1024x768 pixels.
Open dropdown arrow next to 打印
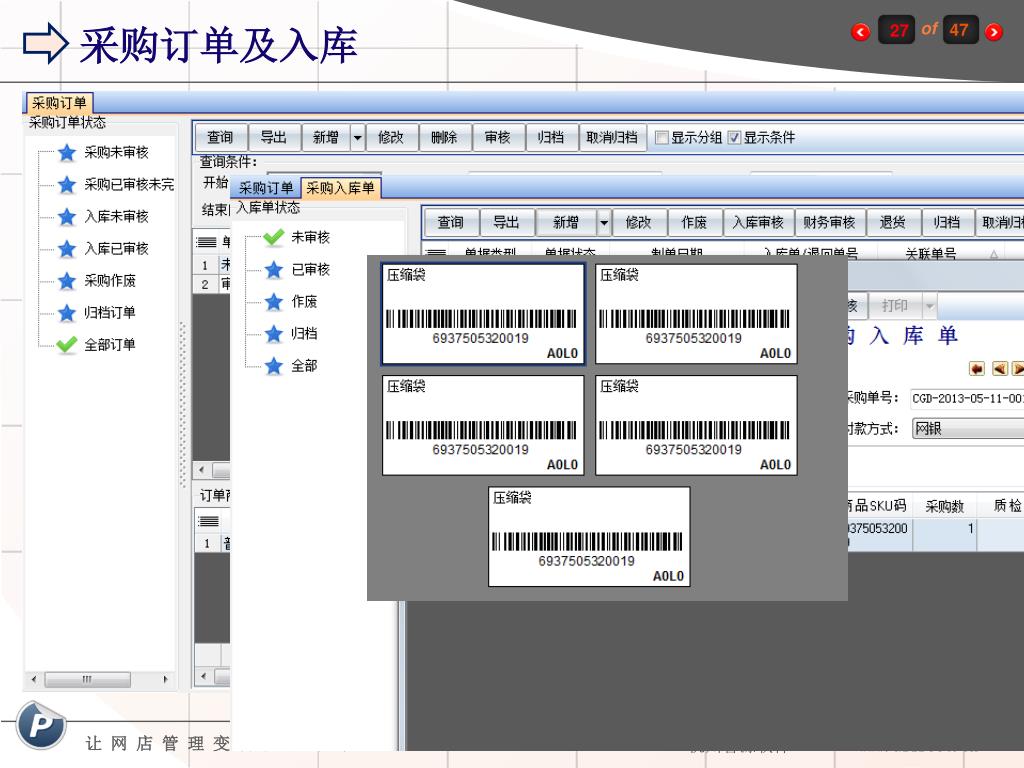(929, 306)
